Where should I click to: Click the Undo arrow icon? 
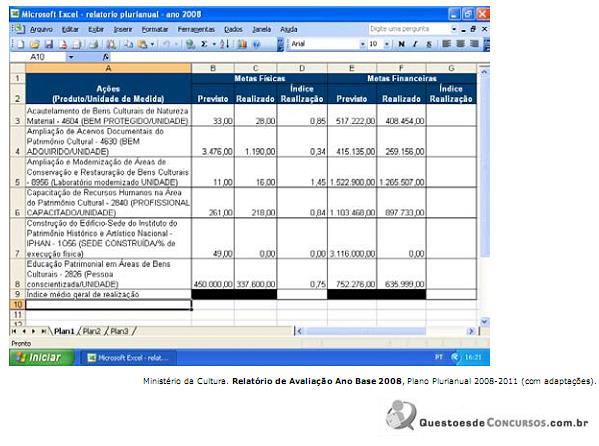[167, 44]
